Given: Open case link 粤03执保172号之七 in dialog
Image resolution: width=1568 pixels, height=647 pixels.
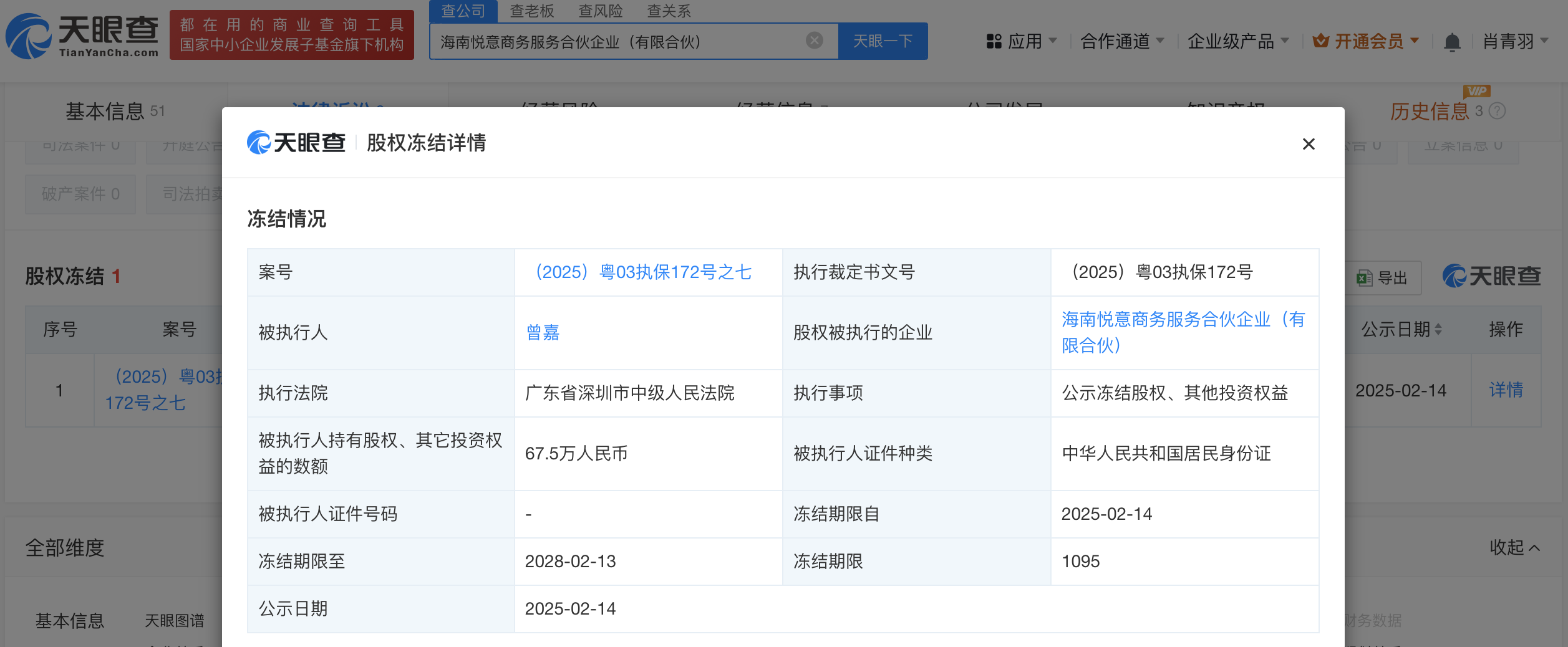Looking at the screenshot, I should (x=643, y=272).
